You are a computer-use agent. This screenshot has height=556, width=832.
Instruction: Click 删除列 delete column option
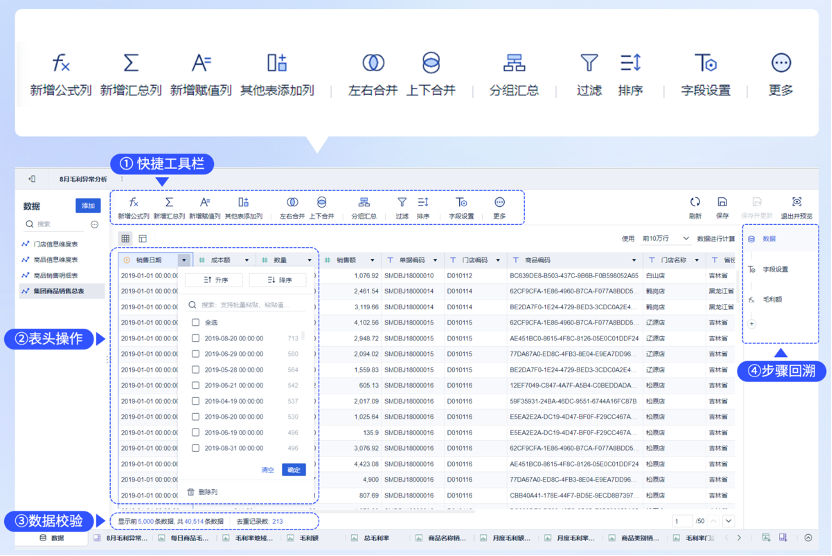[x=203, y=492]
